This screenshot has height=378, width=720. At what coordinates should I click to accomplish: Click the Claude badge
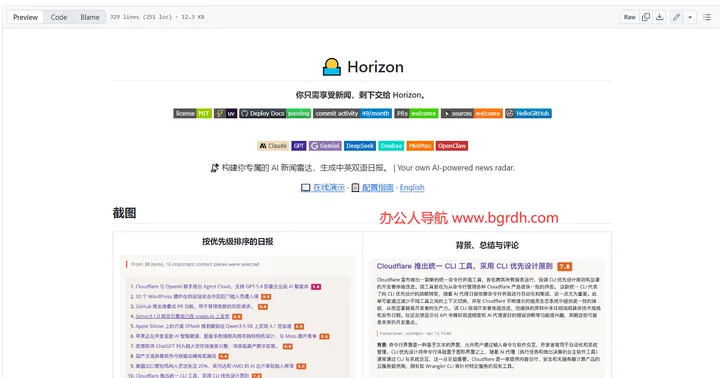(x=273, y=146)
